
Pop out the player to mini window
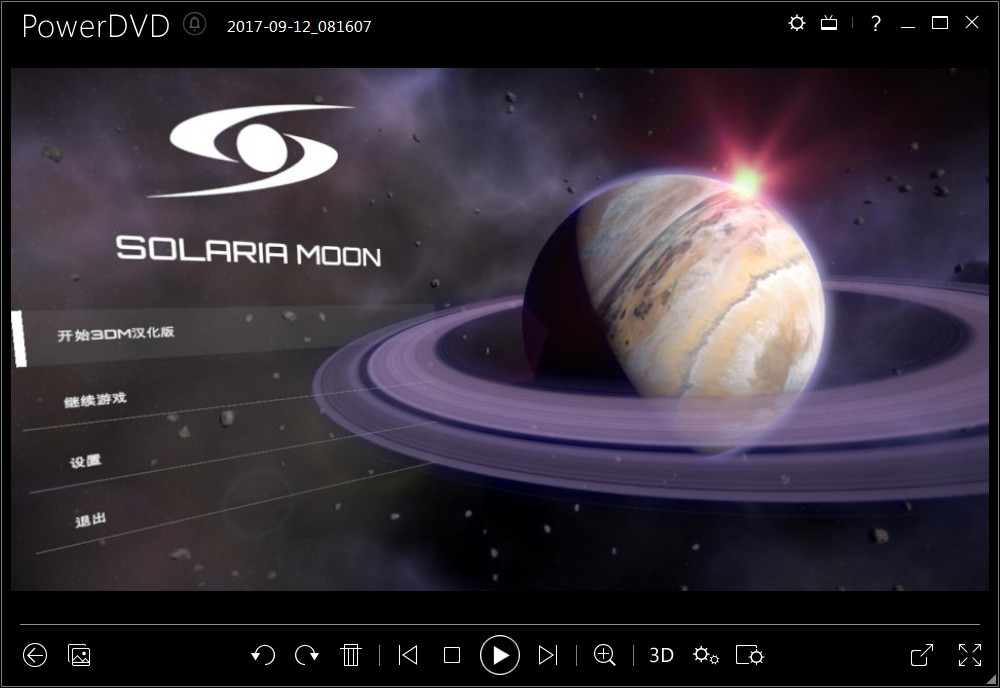click(921, 655)
